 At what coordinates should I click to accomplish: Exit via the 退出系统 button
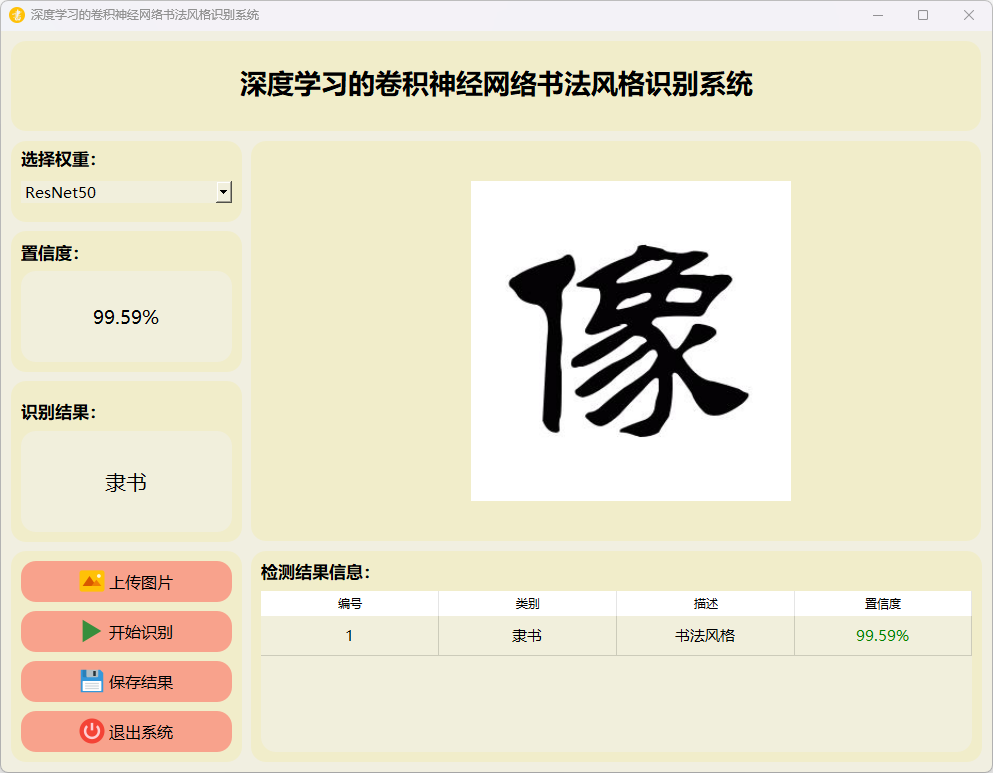[126, 732]
